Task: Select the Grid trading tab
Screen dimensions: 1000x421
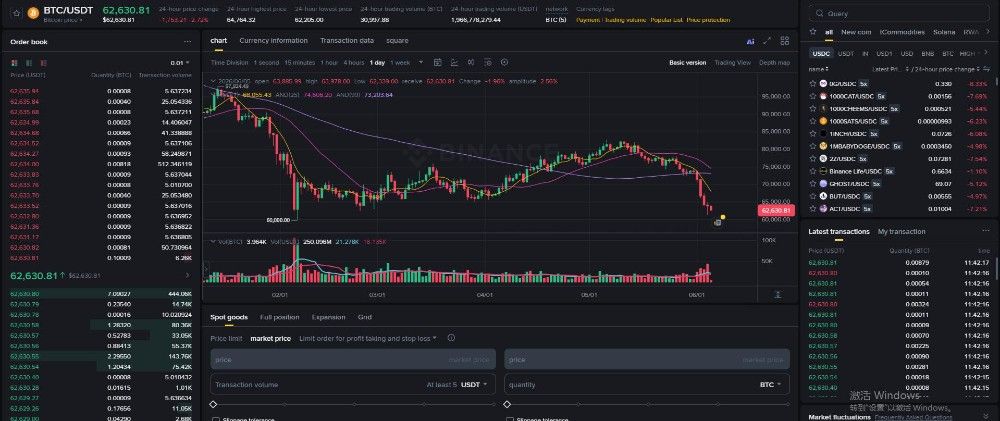Action: (365, 317)
